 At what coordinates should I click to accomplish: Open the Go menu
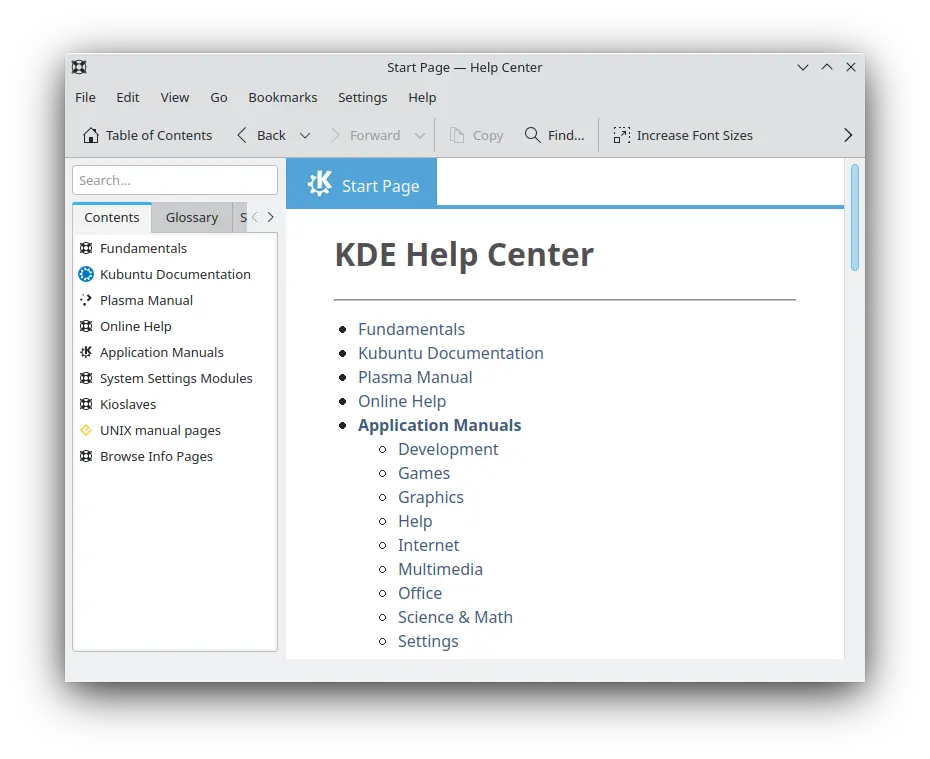(219, 97)
